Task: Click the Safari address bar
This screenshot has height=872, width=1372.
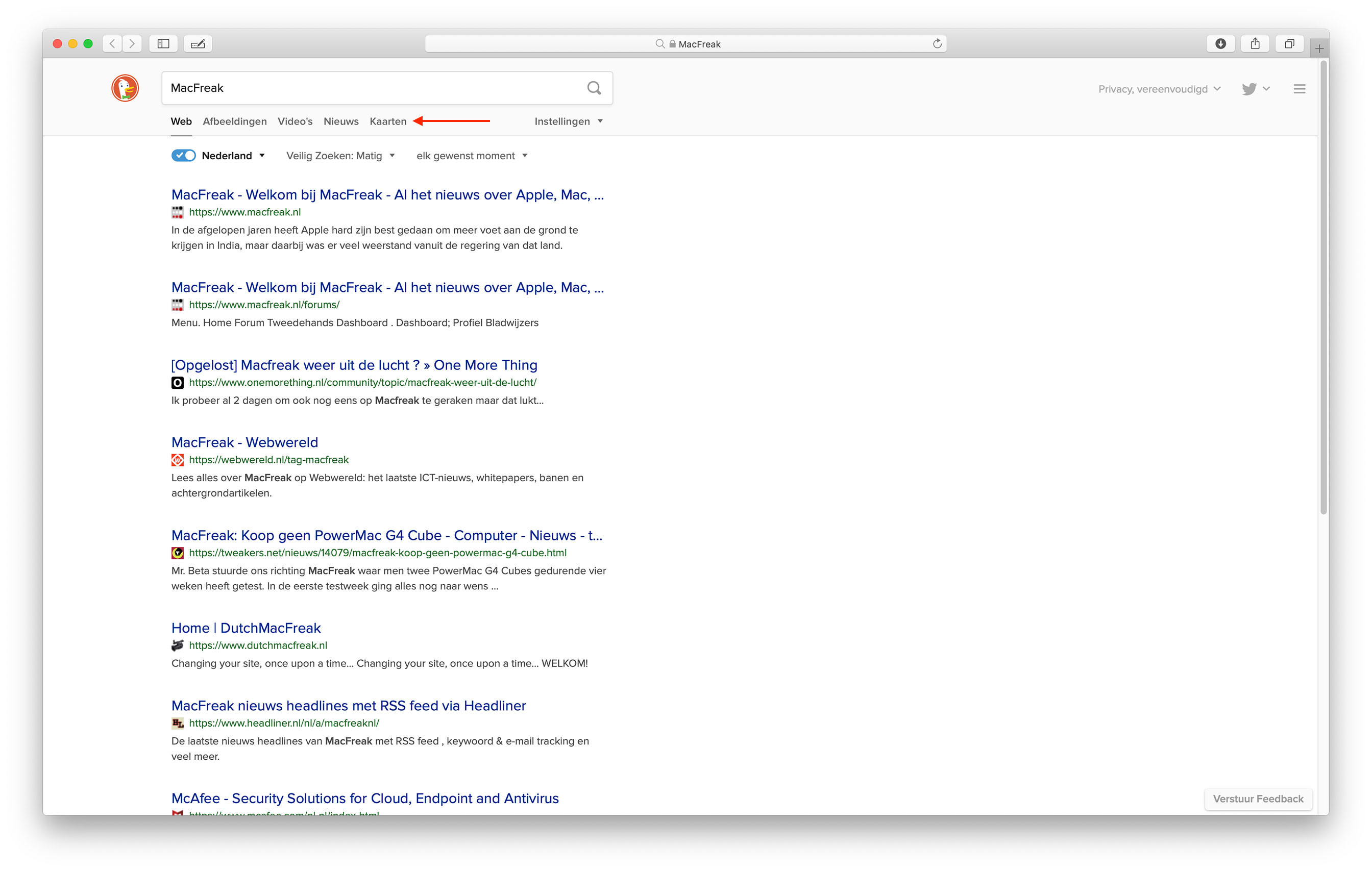Action: pos(686,44)
